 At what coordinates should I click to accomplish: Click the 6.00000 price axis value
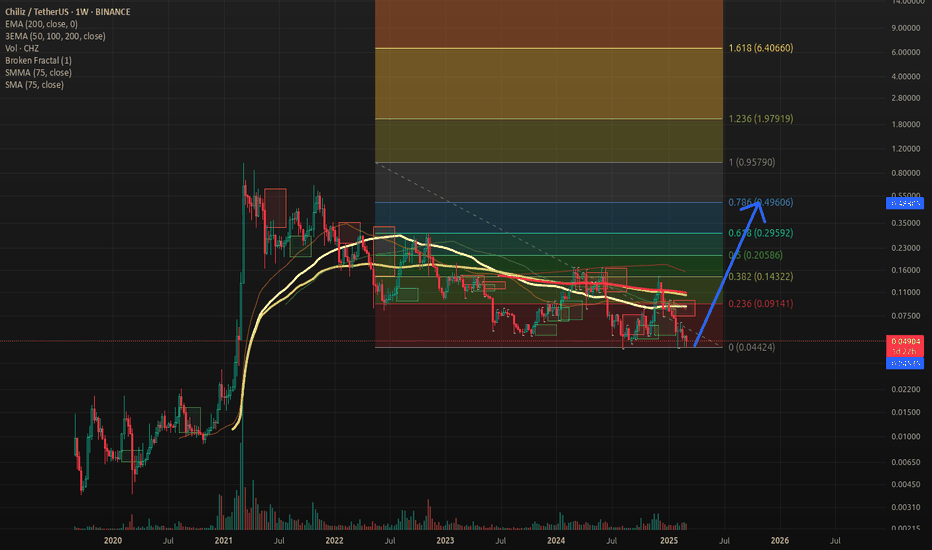(906, 52)
